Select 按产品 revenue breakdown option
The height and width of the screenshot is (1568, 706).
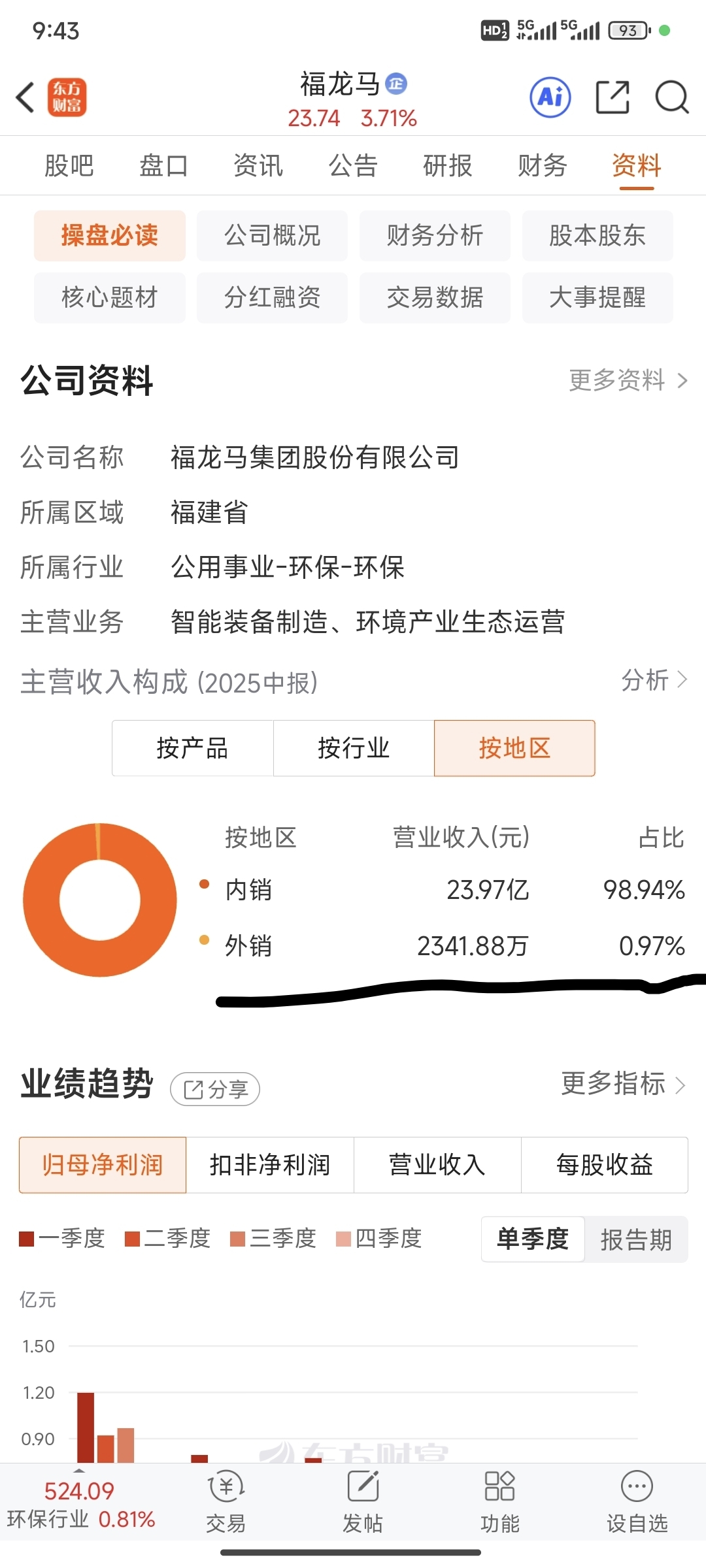pos(192,748)
